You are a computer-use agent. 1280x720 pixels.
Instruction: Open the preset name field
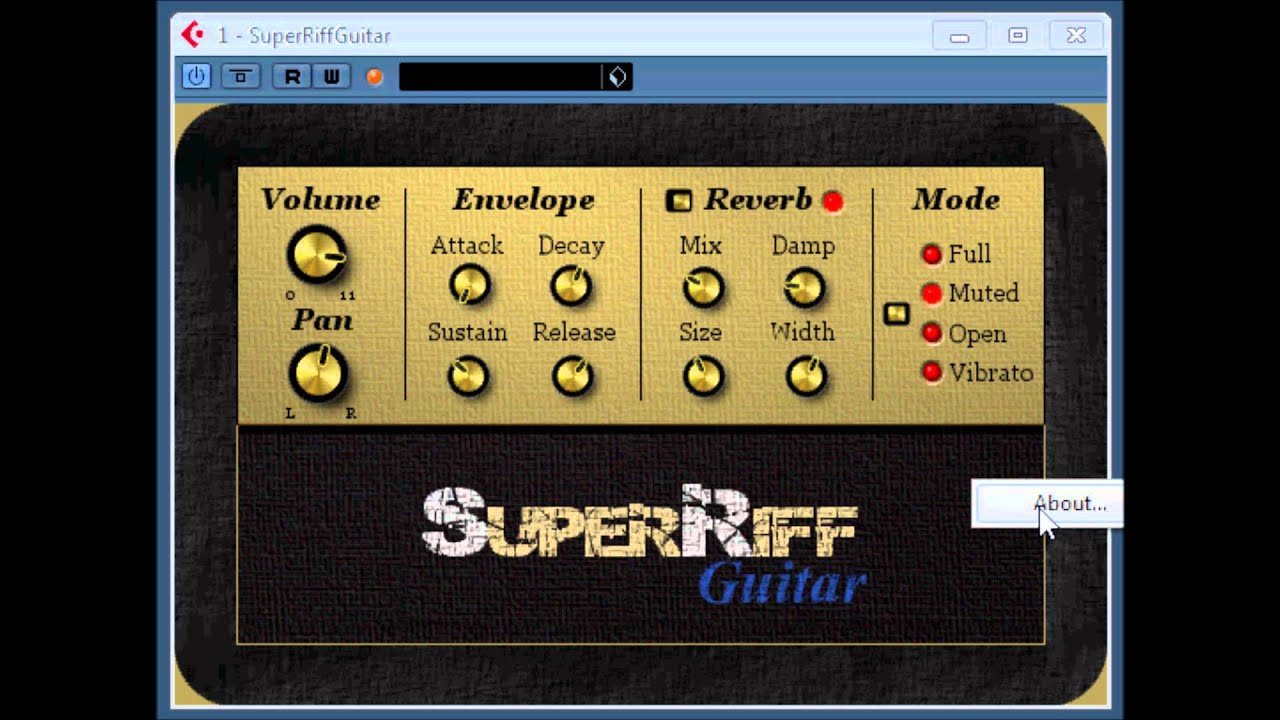499,77
